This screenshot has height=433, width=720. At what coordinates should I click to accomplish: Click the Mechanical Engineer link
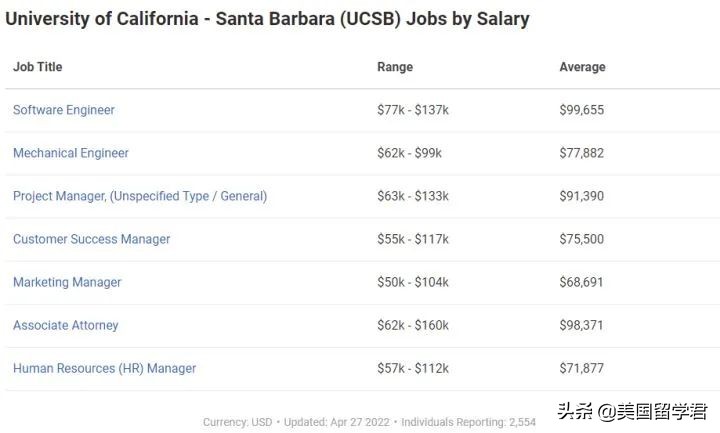[x=71, y=153]
